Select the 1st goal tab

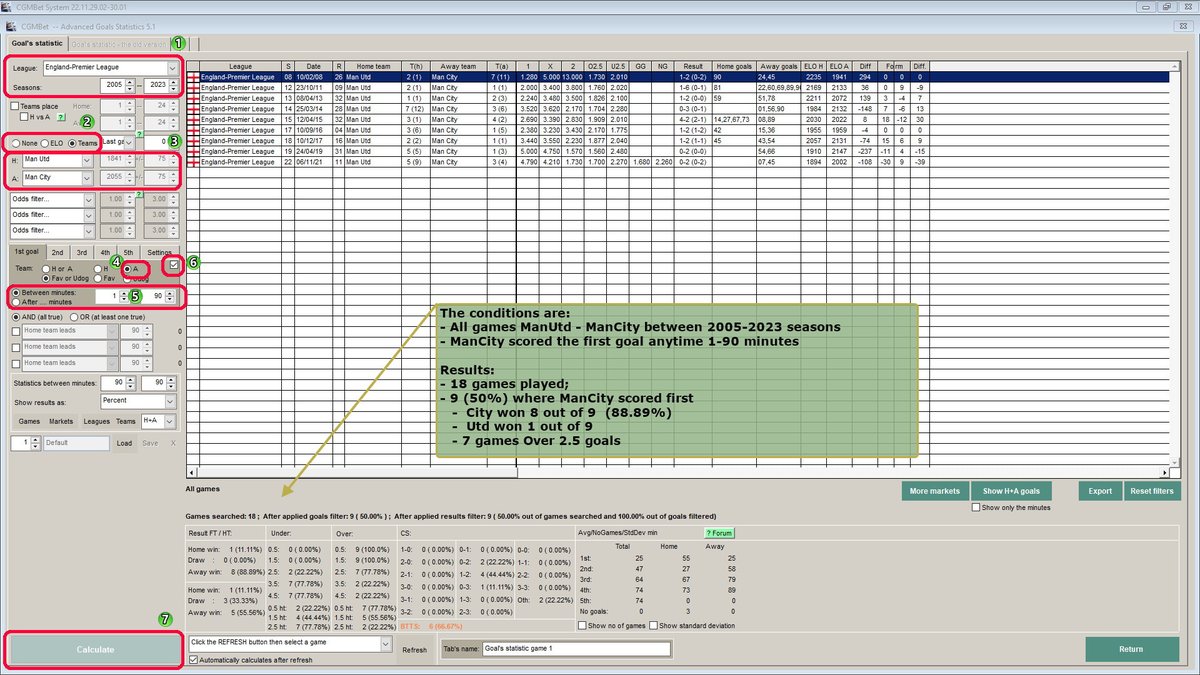click(x=26, y=253)
